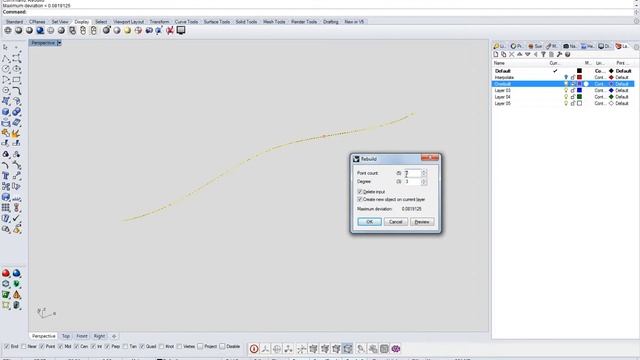The width and height of the screenshot is (640, 360).
Task: Click the Point count input field
Action: [412, 173]
